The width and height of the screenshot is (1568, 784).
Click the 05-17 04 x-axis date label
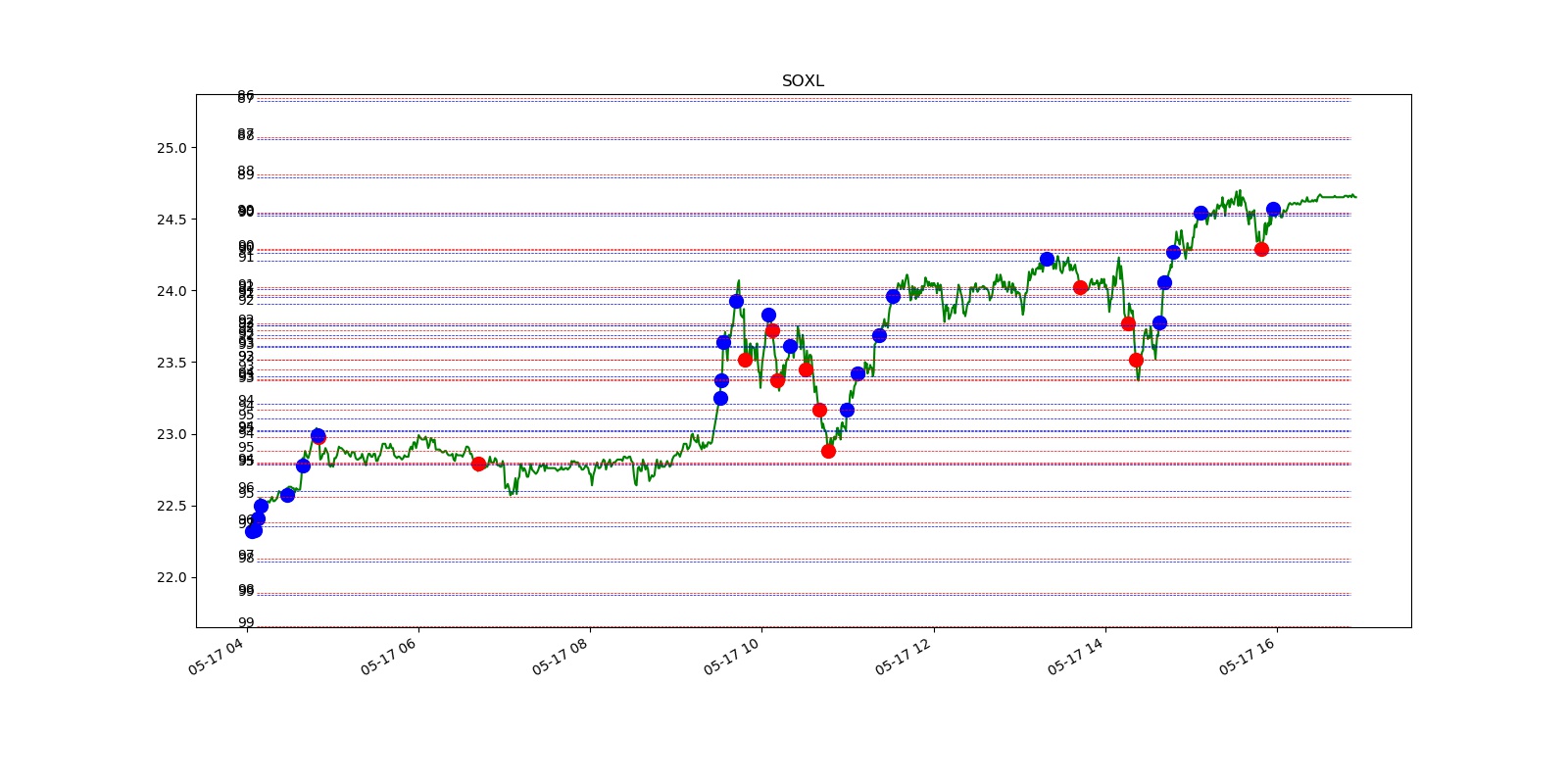point(217,656)
